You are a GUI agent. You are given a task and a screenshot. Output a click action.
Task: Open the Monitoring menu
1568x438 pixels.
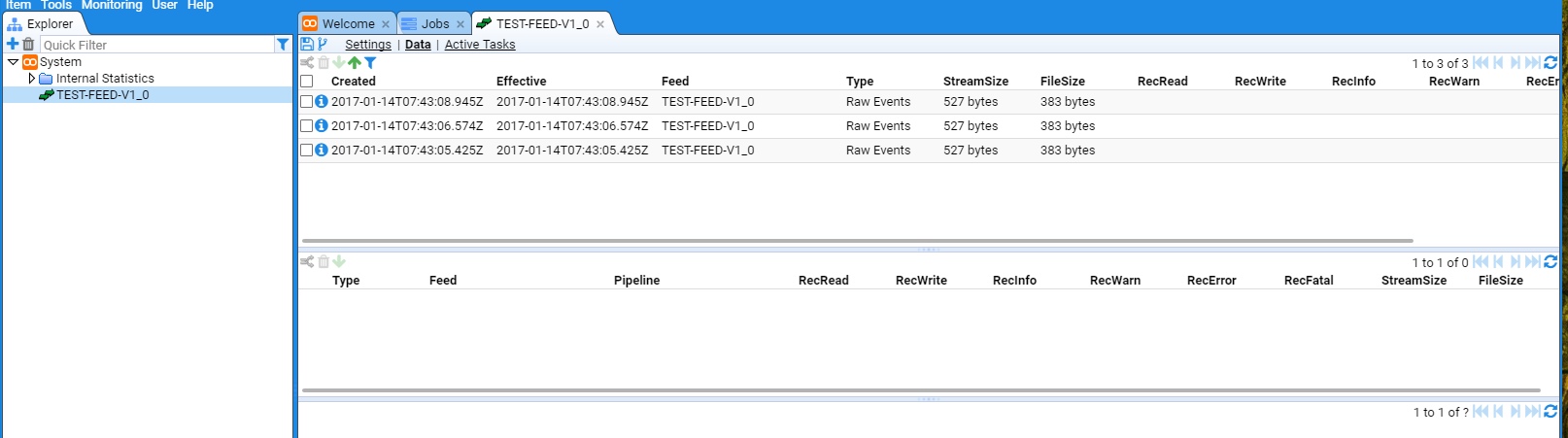pos(112,5)
